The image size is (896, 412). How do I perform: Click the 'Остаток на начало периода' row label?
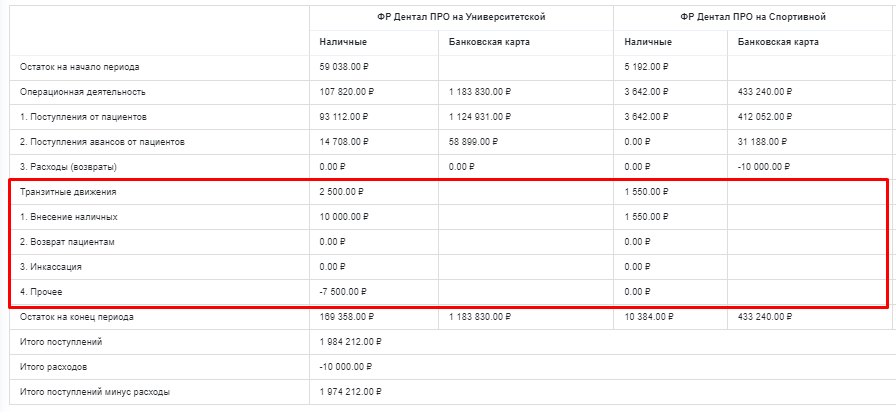coord(79,67)
